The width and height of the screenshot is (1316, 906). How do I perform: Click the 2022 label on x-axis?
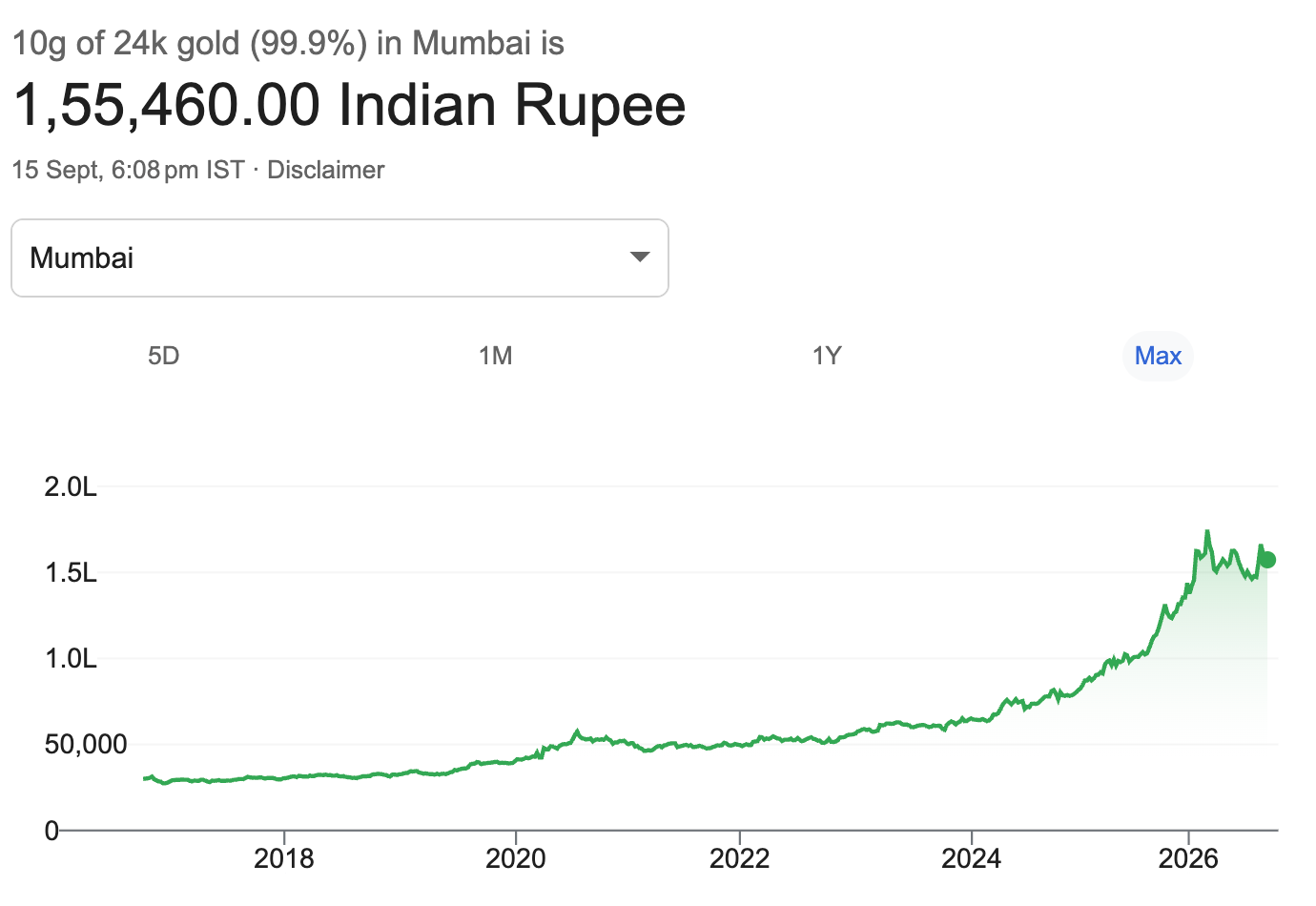point(740,858)
